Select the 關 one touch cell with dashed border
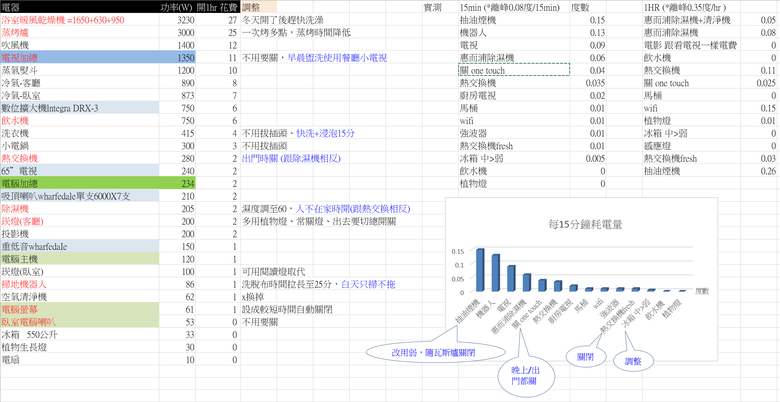The height and width of the screenshot is (402, 780). [x=514, y=70]
